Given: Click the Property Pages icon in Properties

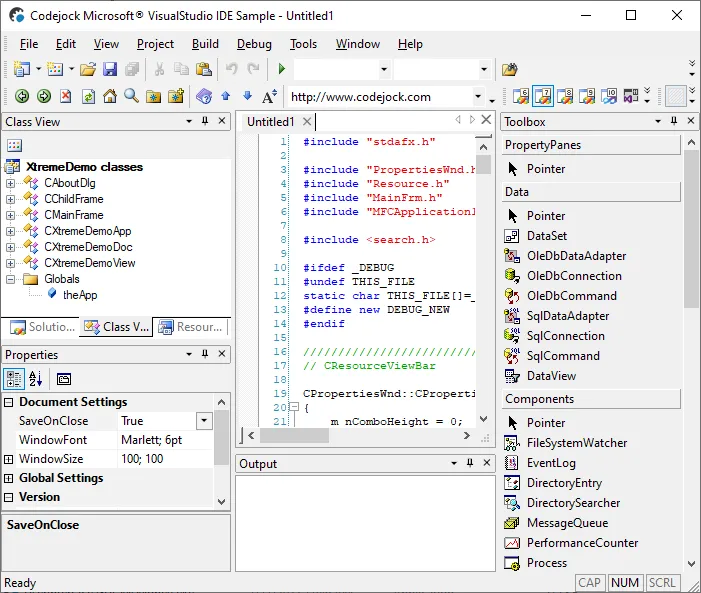Looking at the screenshot, I should pos(63,379).
